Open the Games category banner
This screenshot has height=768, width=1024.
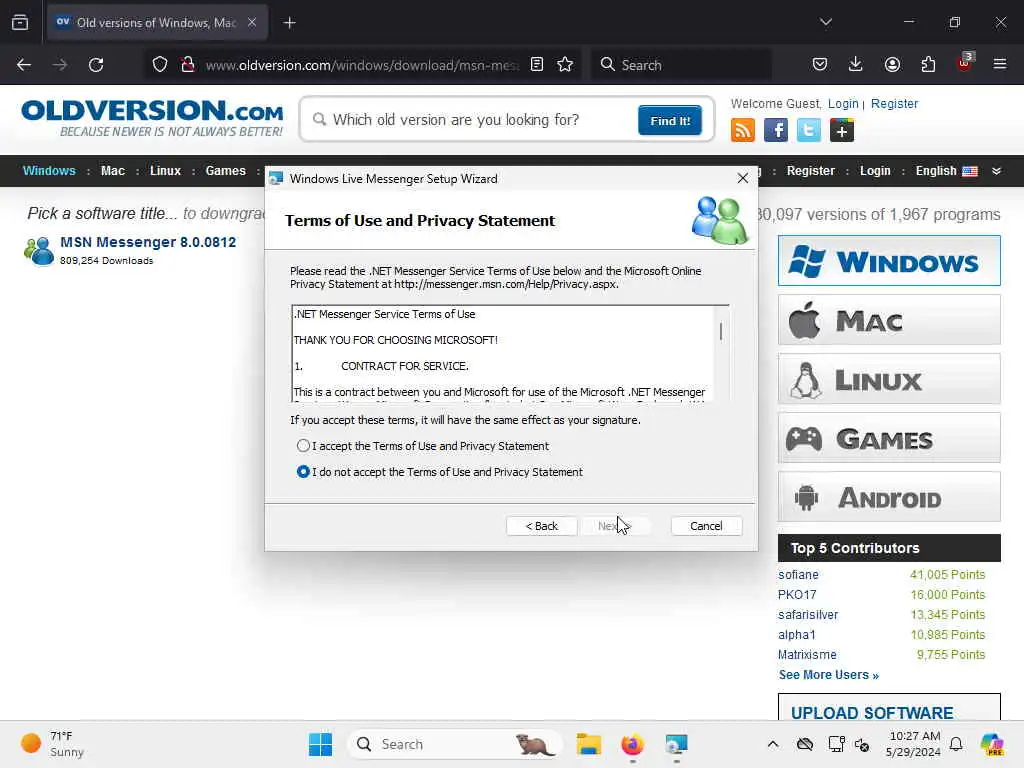coord(889,438)
